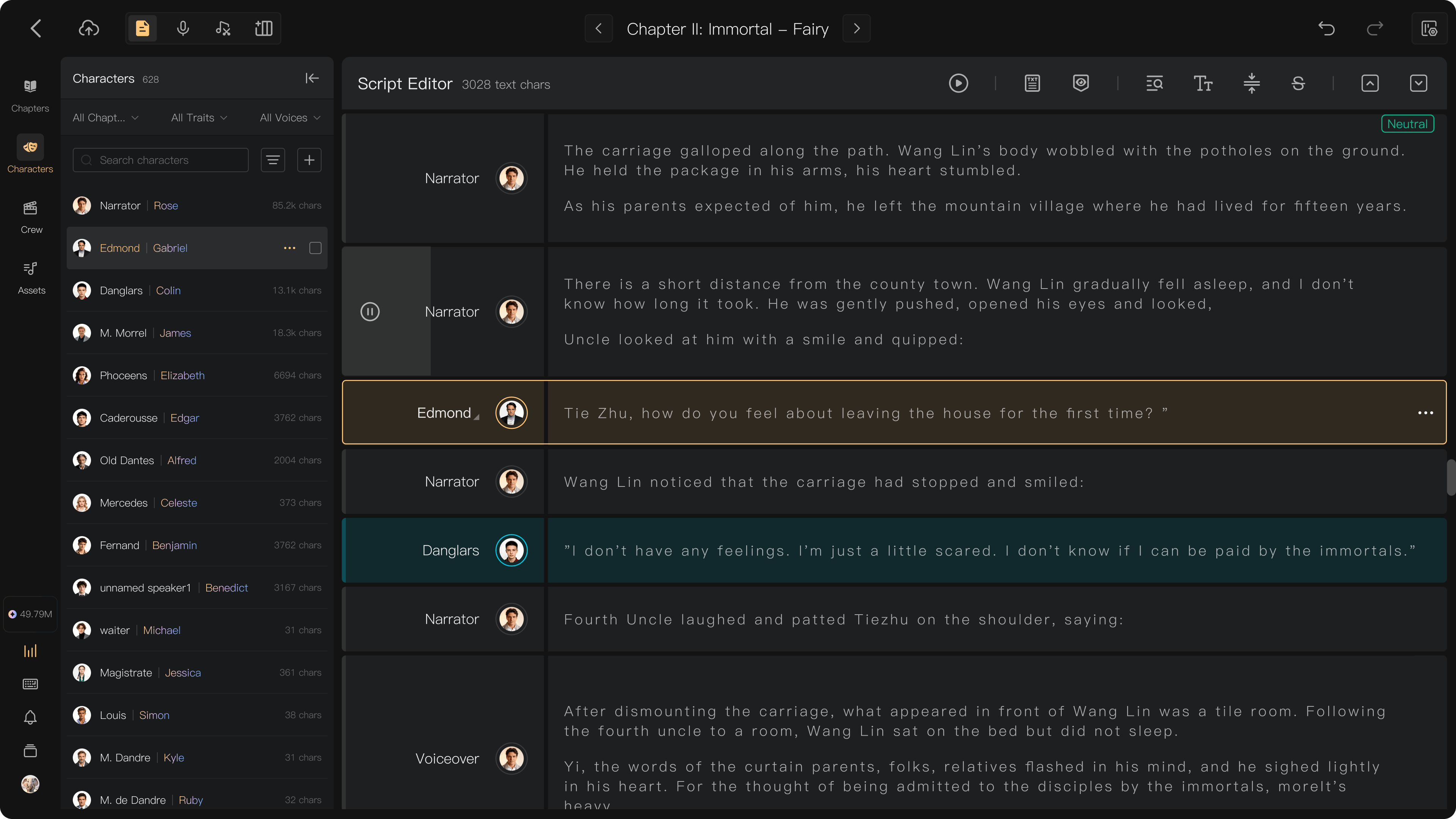This screenshot has width=1456, height=819.
Task: Open keyboard shortcuts icon in sidebar
Action: point(30,684)
